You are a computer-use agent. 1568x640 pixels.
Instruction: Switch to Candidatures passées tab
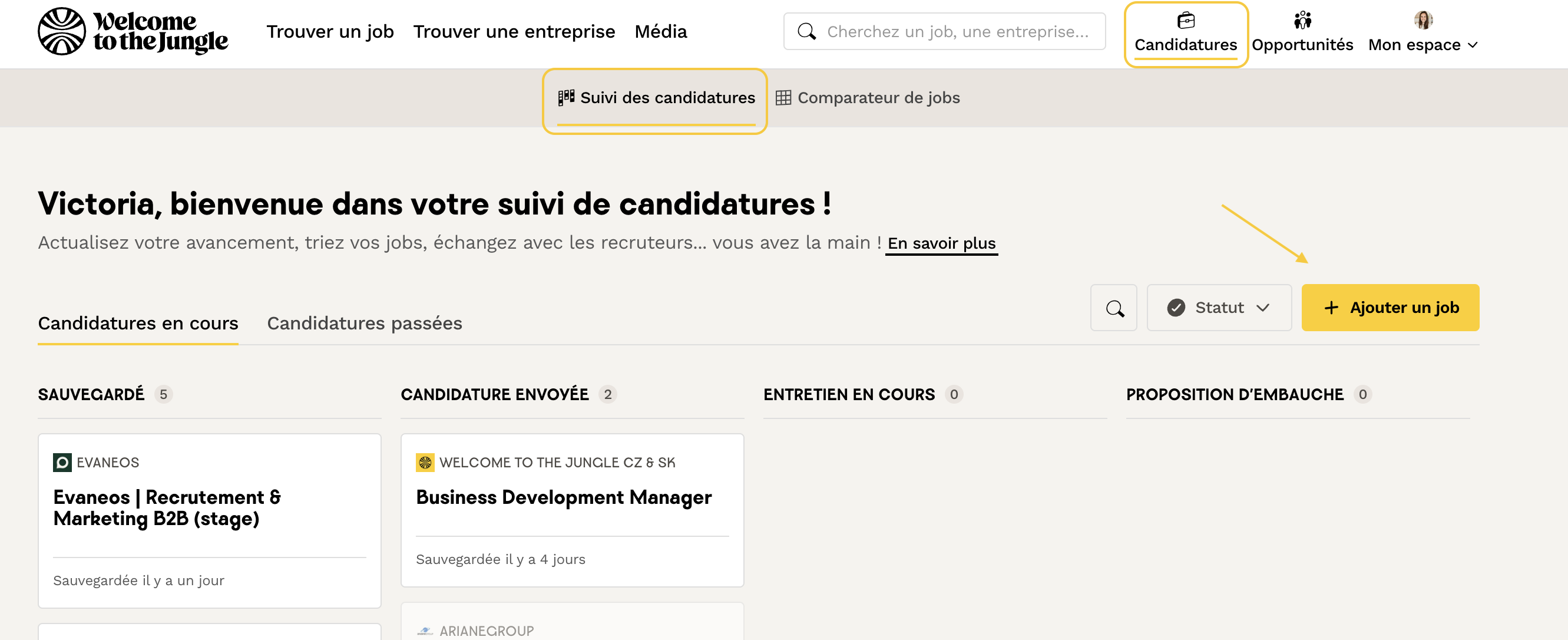(x=364, y=323)
